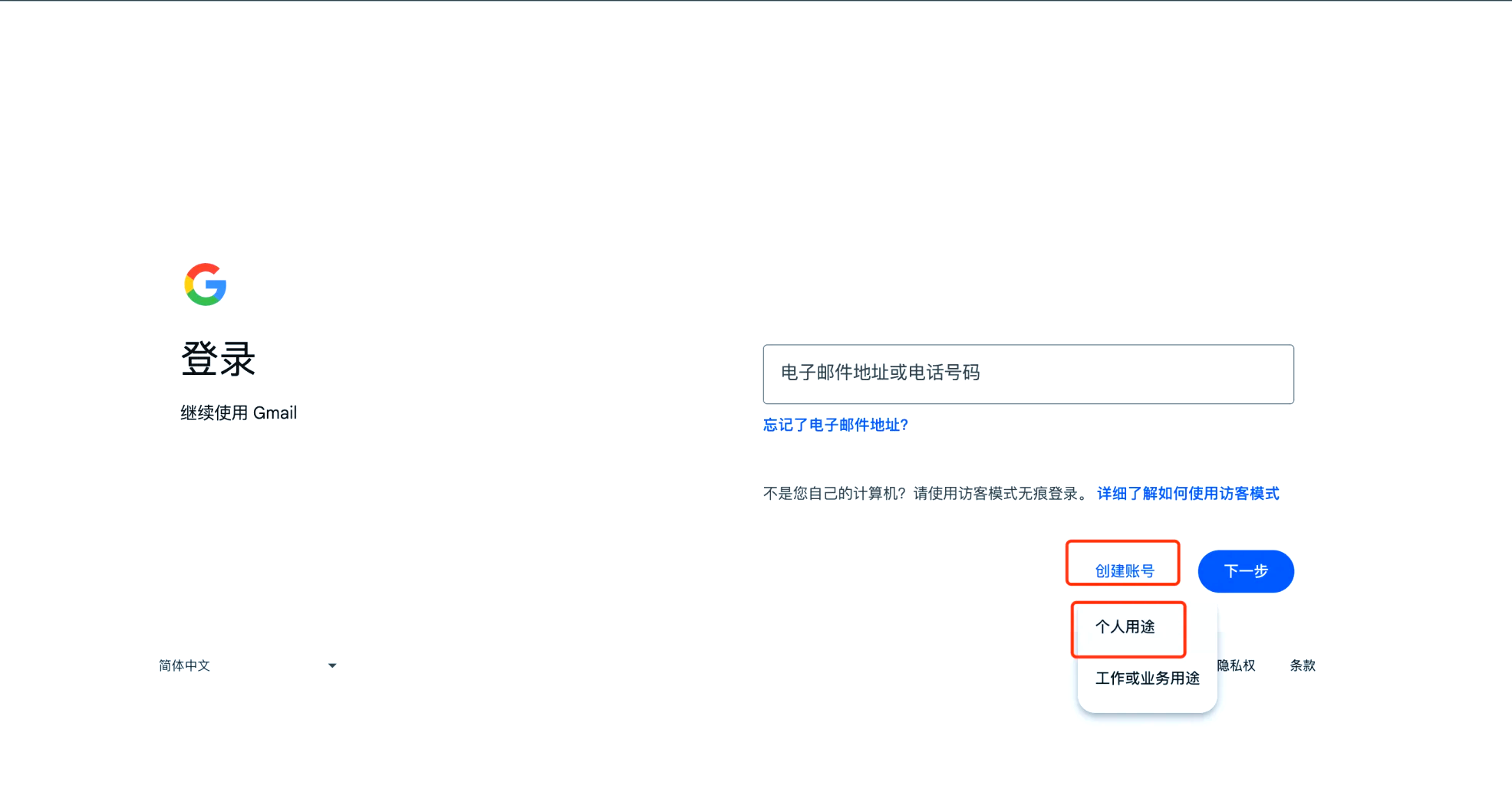Viewport: 1512px width, 805px height.
Task: Open 详细了解如何使用访客模式 link
Action: [1188, 494]
